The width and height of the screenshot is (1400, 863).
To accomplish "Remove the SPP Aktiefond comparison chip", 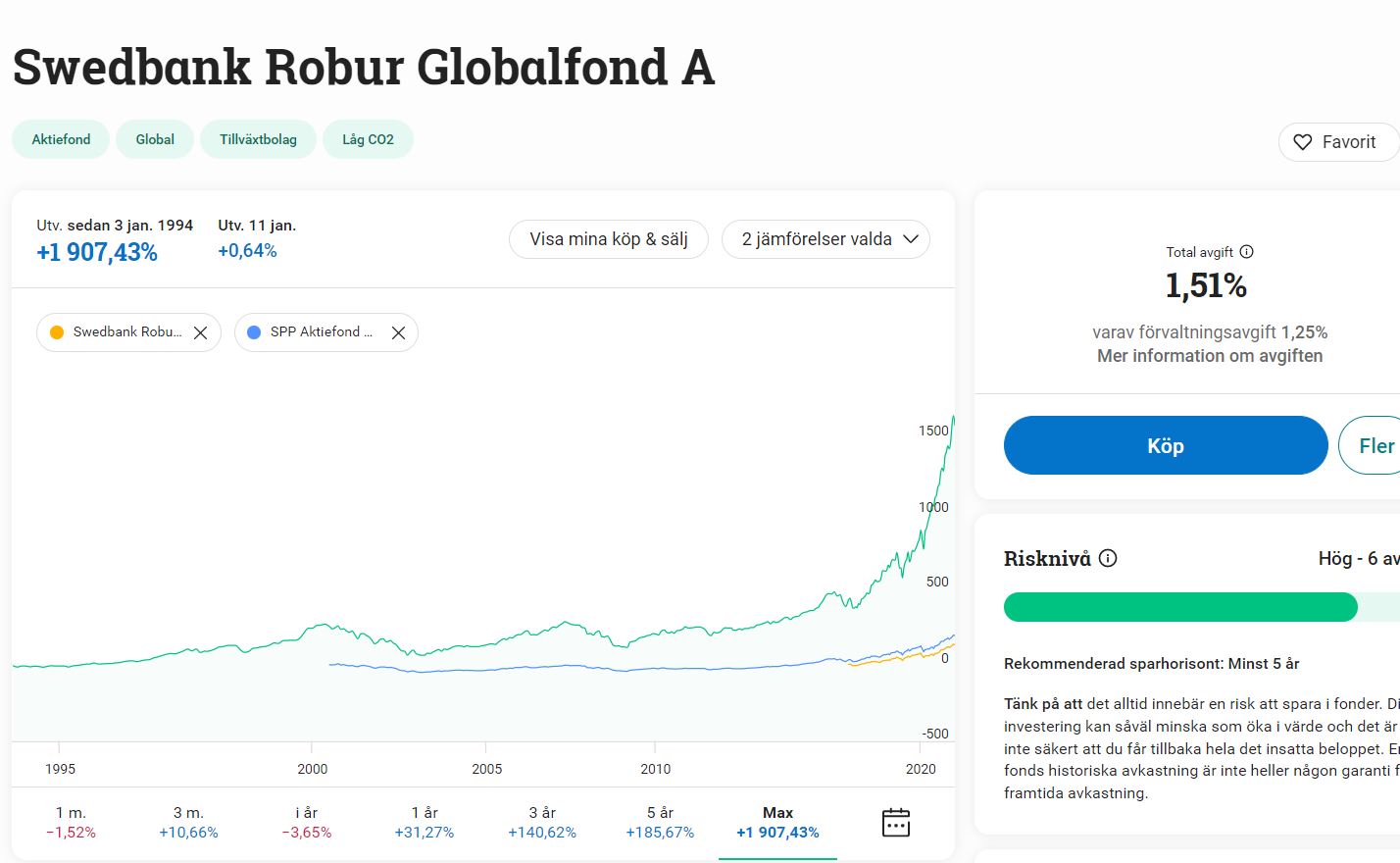I will [398, 332].
